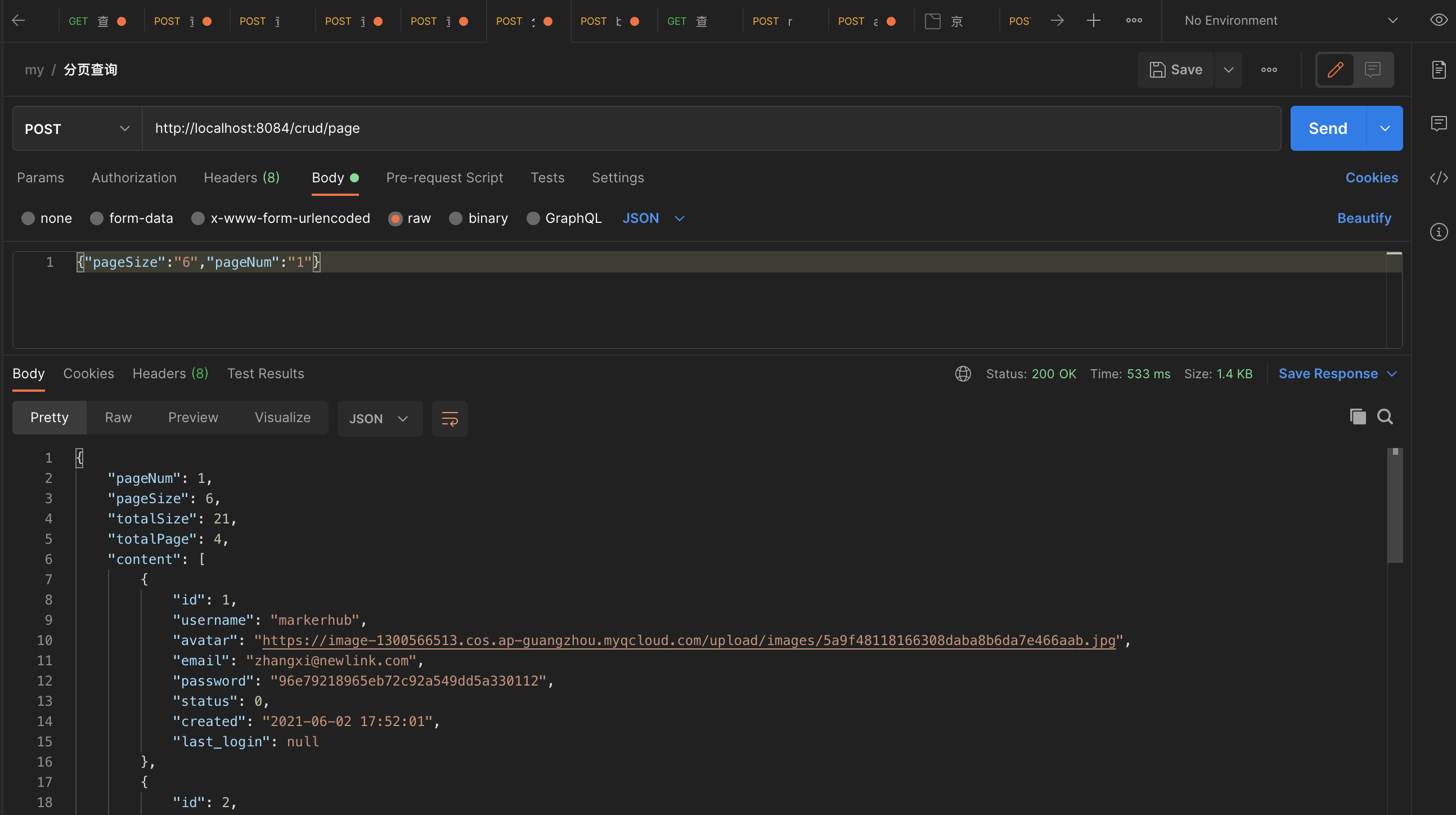Expand the POST method dropdown
The height and width of the screenshot is (815, 1456).
click(x=77, y=129)
